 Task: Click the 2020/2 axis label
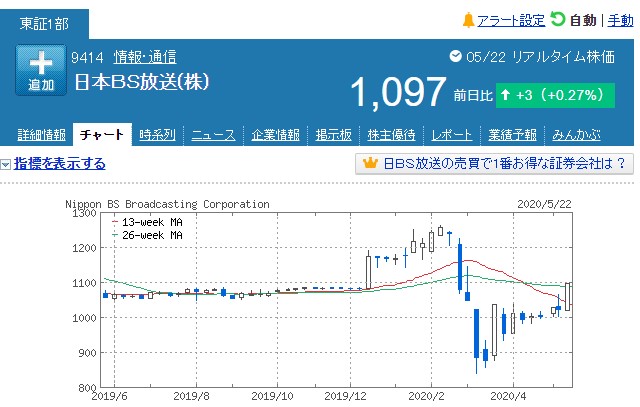426,396
